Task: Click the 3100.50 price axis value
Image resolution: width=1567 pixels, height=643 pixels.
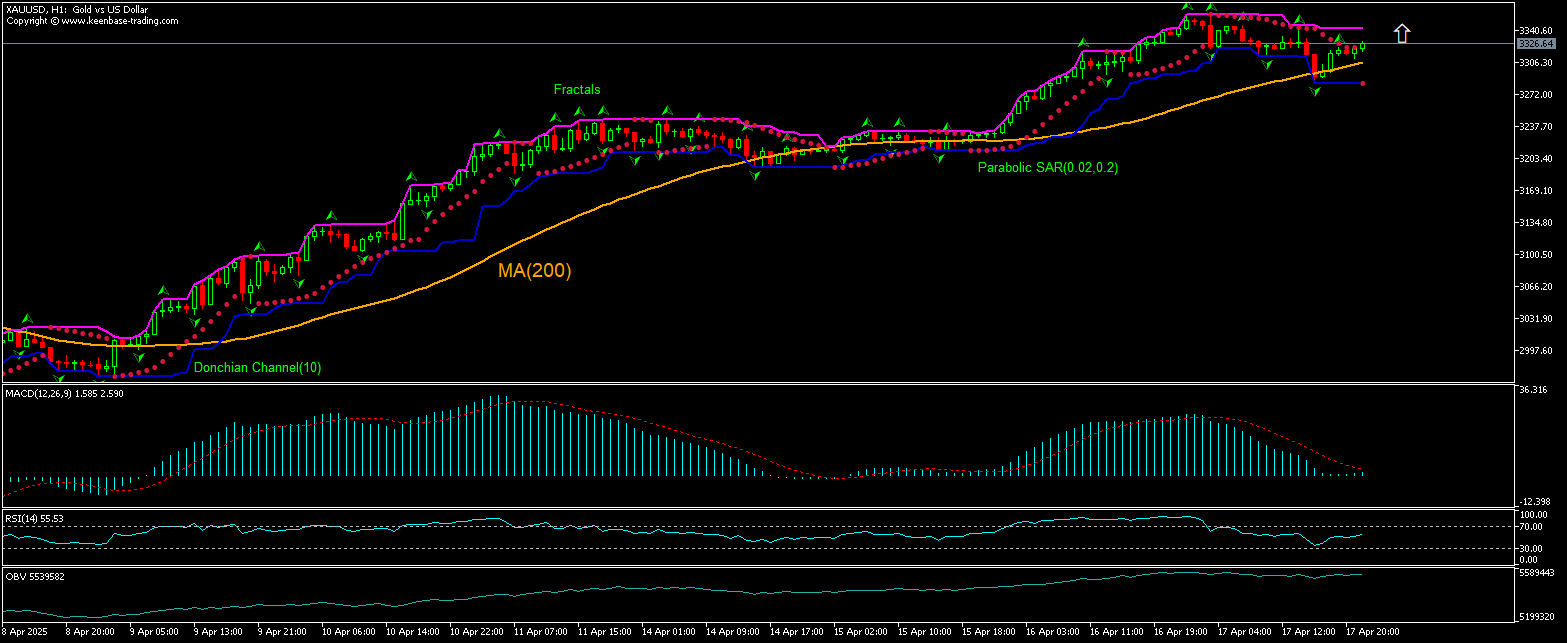Action: pos(1534,255)
